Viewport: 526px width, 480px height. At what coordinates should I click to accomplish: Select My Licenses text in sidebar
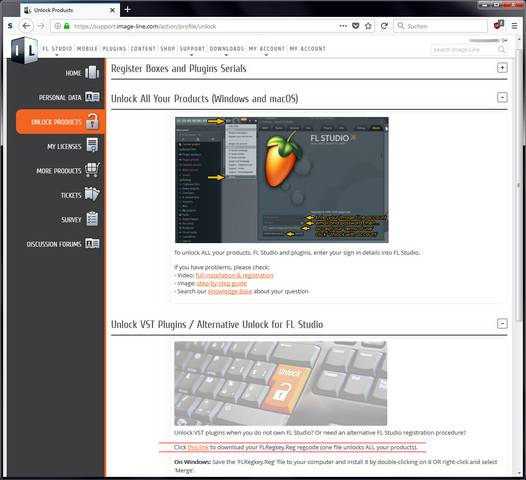pos(64,147)
